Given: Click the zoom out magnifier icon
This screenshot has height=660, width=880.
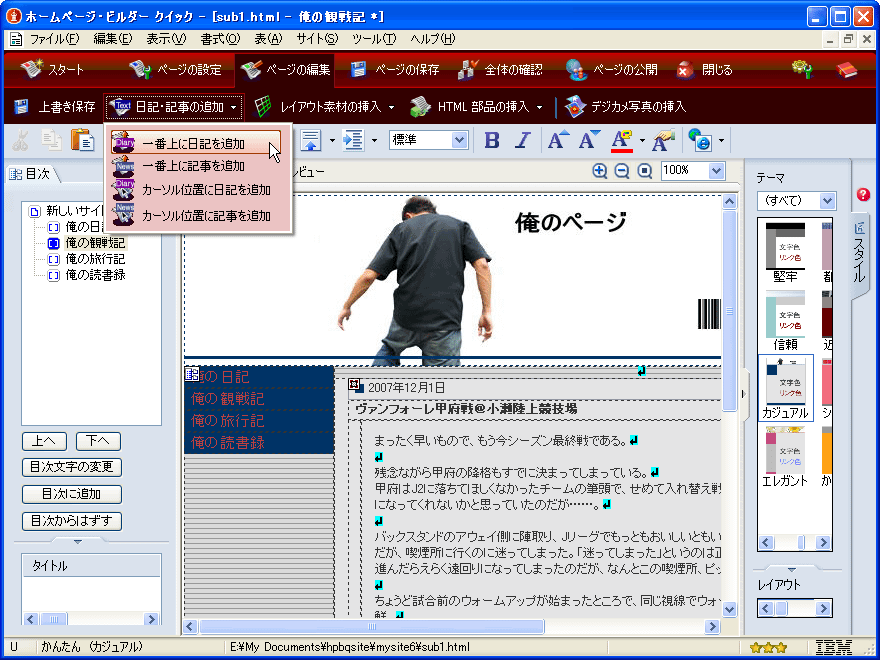Looking at the screenshot, I should click(622, 171).
